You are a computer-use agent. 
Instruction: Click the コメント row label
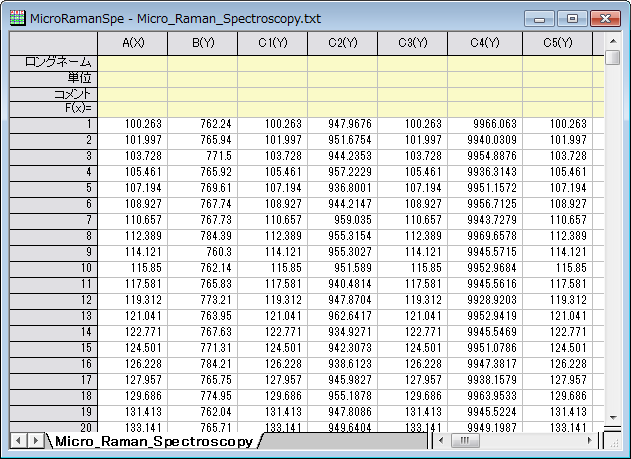[54, 94]
